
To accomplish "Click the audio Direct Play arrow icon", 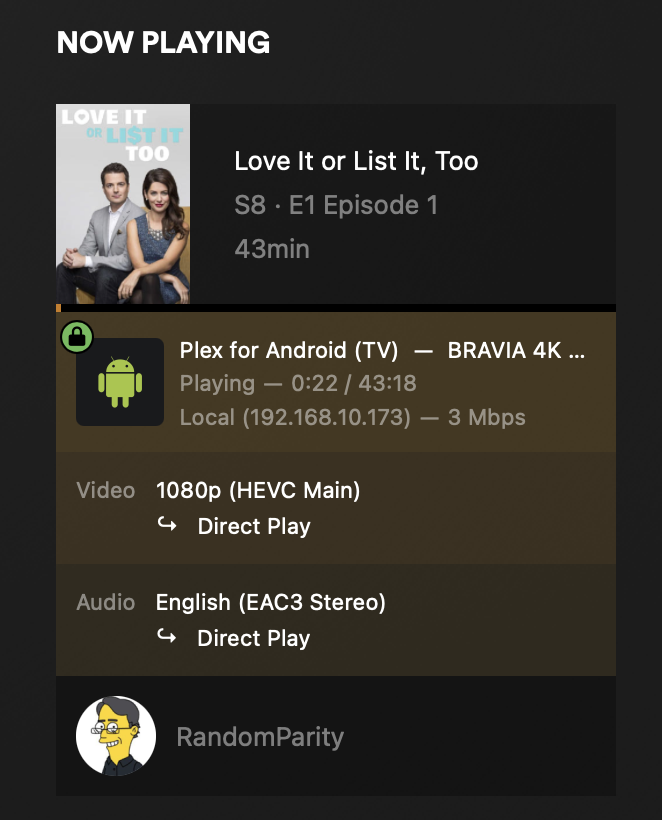I will coord(167,638).
